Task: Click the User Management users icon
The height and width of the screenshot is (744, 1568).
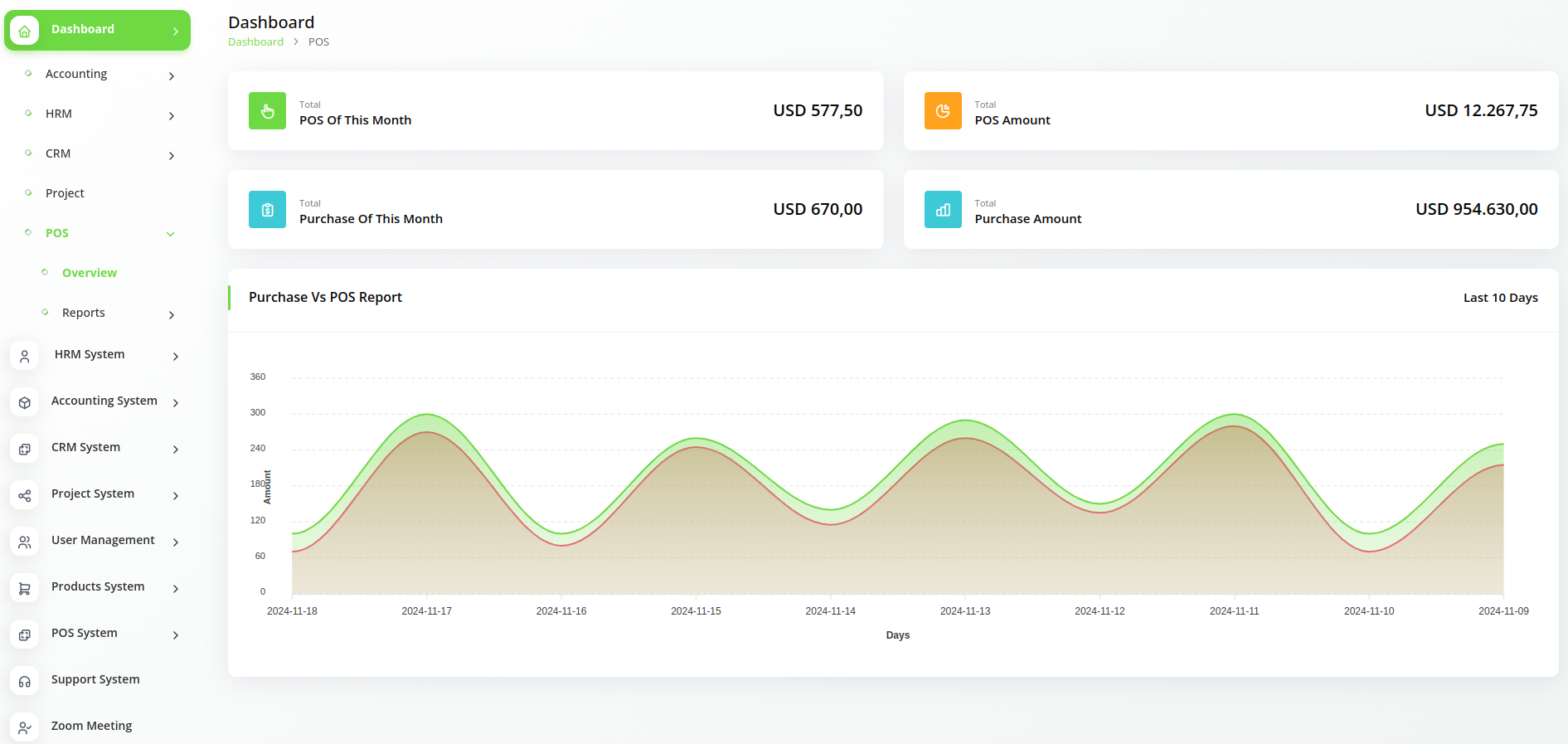Action: (25, 542)
